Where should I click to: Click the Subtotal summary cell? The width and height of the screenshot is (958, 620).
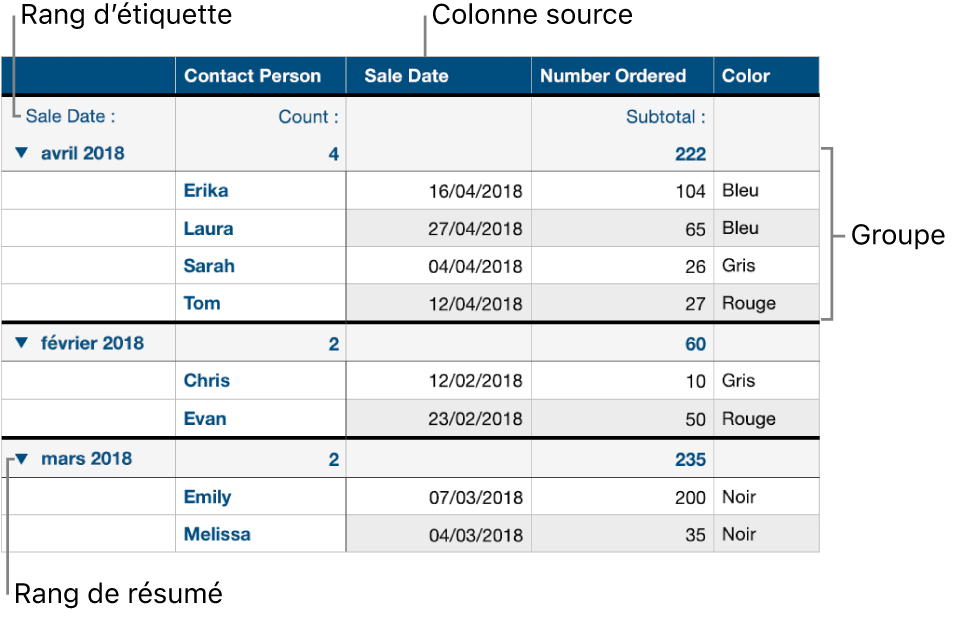point(665,116)
